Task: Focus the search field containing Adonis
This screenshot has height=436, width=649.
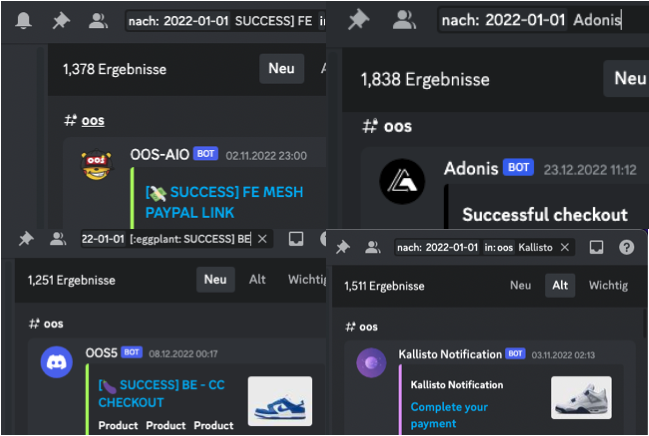Action: point(543,20)
